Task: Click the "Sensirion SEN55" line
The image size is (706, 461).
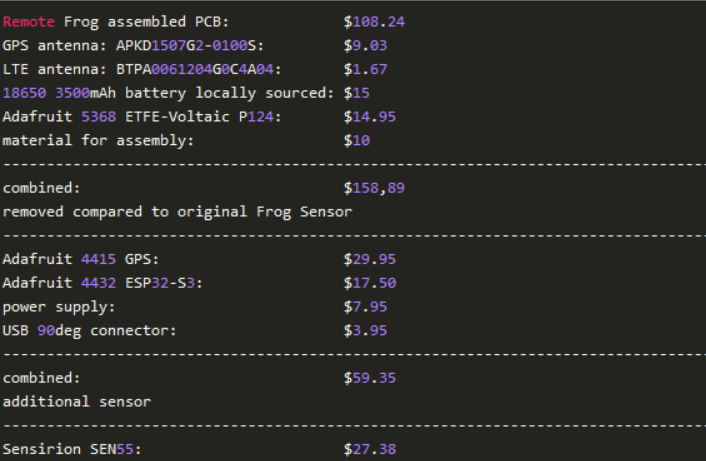Action: (72, 450)
